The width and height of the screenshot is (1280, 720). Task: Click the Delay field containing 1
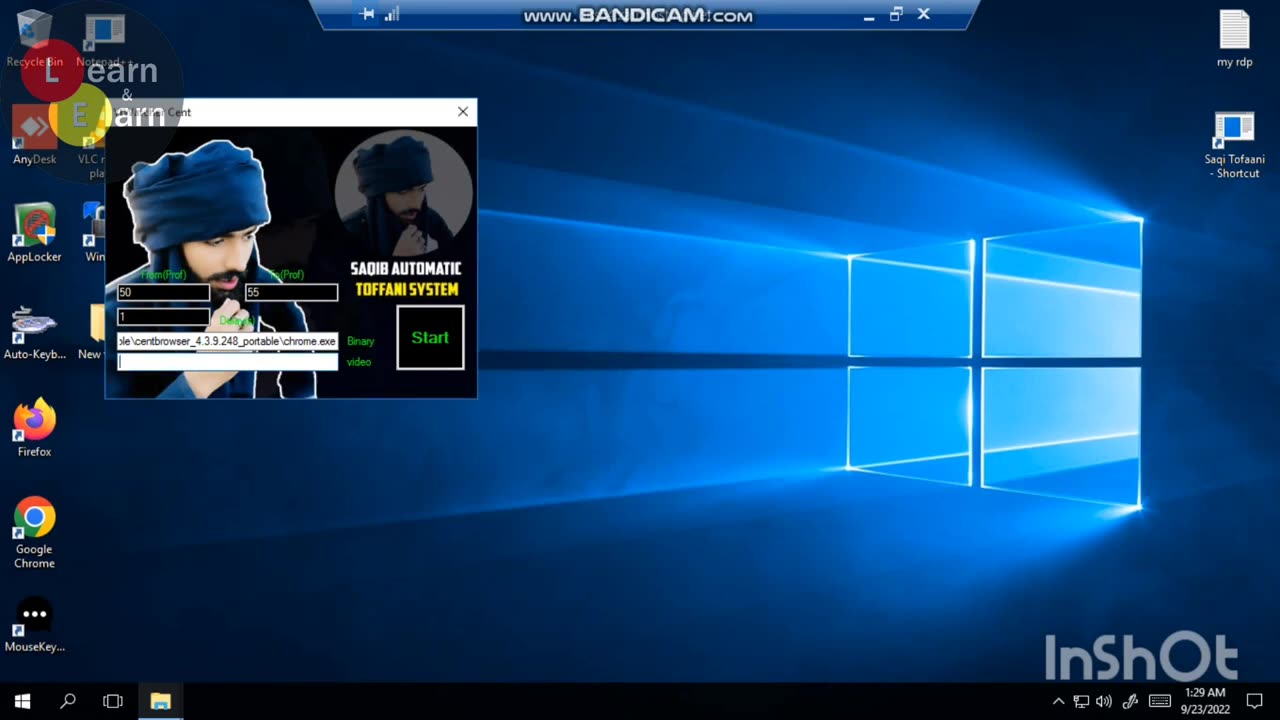coord(163,317)
